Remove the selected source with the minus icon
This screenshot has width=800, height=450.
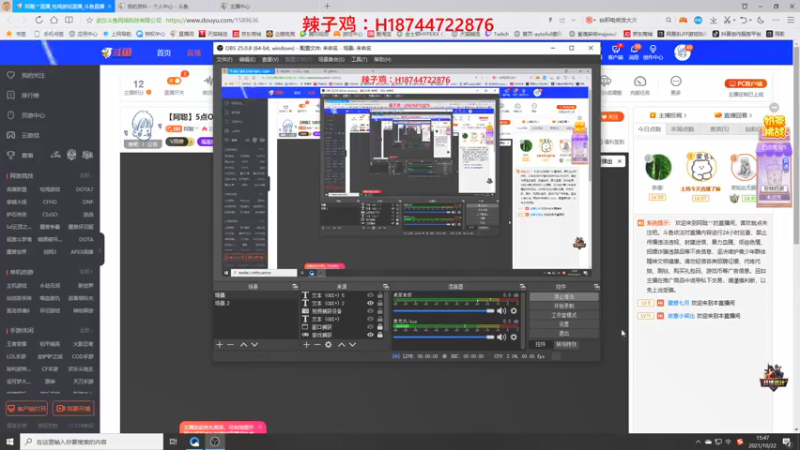click(x=317, y=345)
